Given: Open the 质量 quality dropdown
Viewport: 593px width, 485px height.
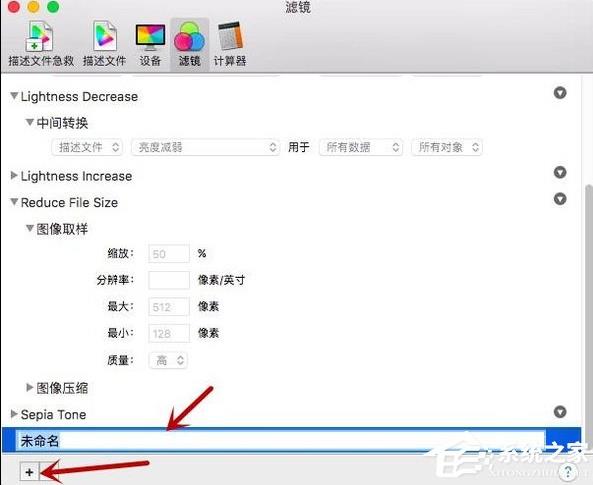Looking at the screenshot, I should 168,360.
